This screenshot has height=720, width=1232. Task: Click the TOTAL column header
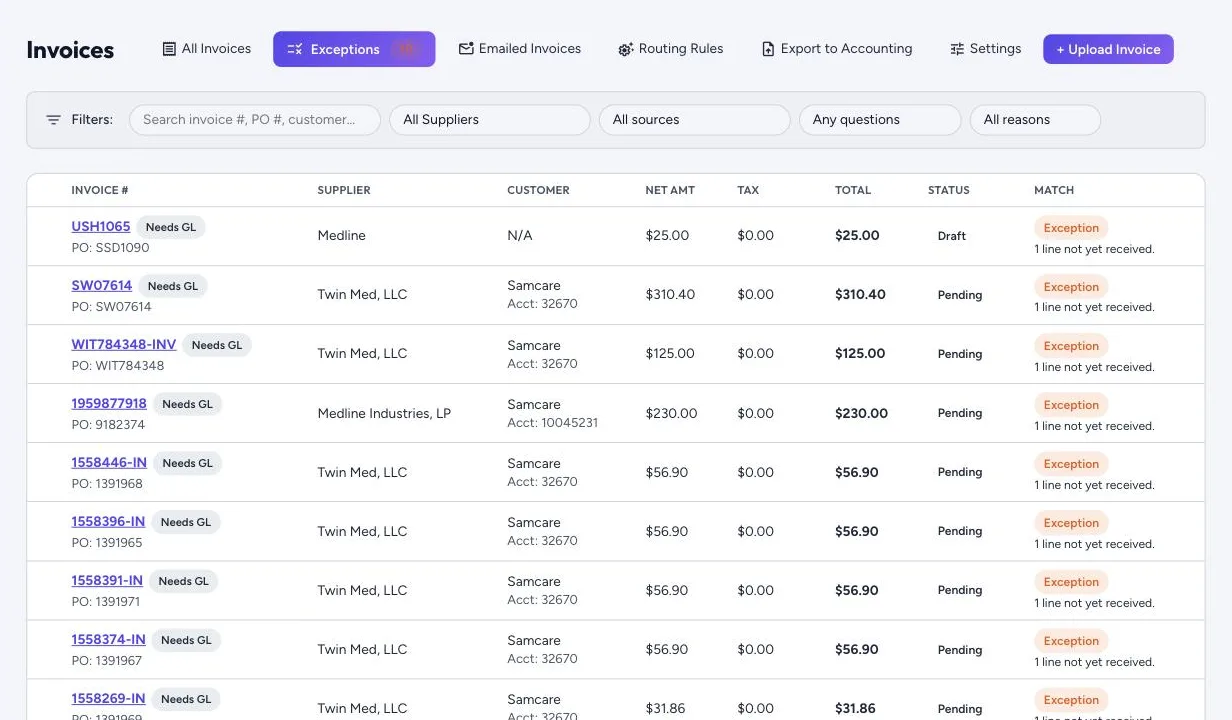[x=853, y=190]
